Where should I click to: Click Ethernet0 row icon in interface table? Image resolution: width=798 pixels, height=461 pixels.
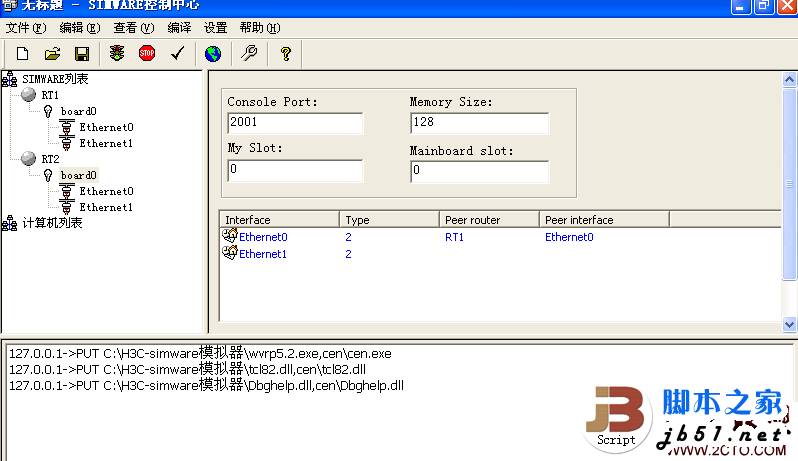(x=230, y=236)
